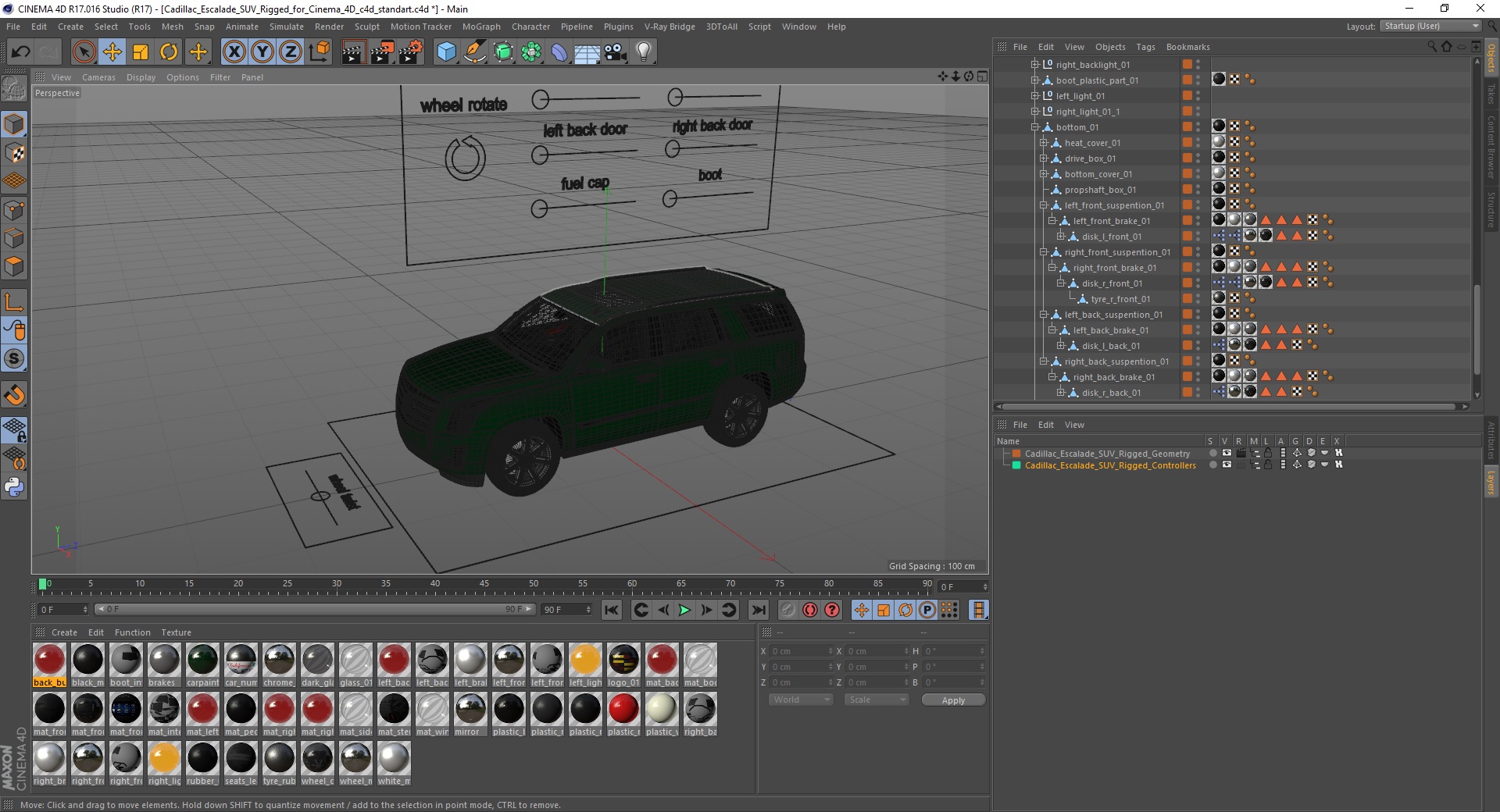Activate the Scale tool
The height and width of the screenshot is (812, 1500).
(141, 52)
